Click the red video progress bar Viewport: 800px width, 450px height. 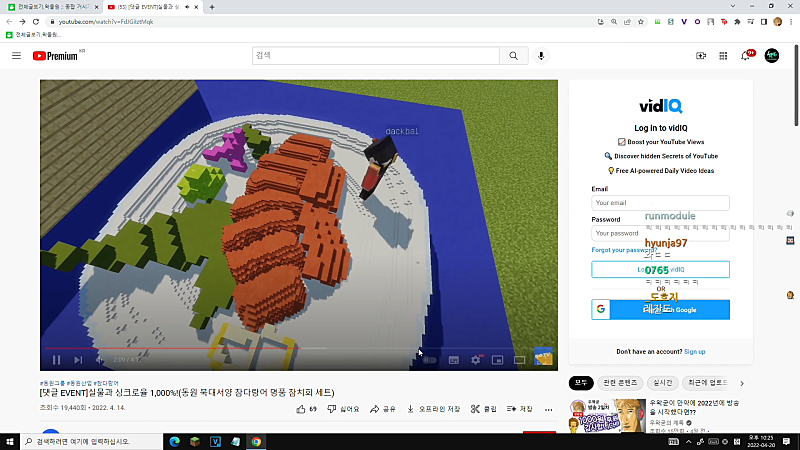pyautogui.click(x=173, y=348)
